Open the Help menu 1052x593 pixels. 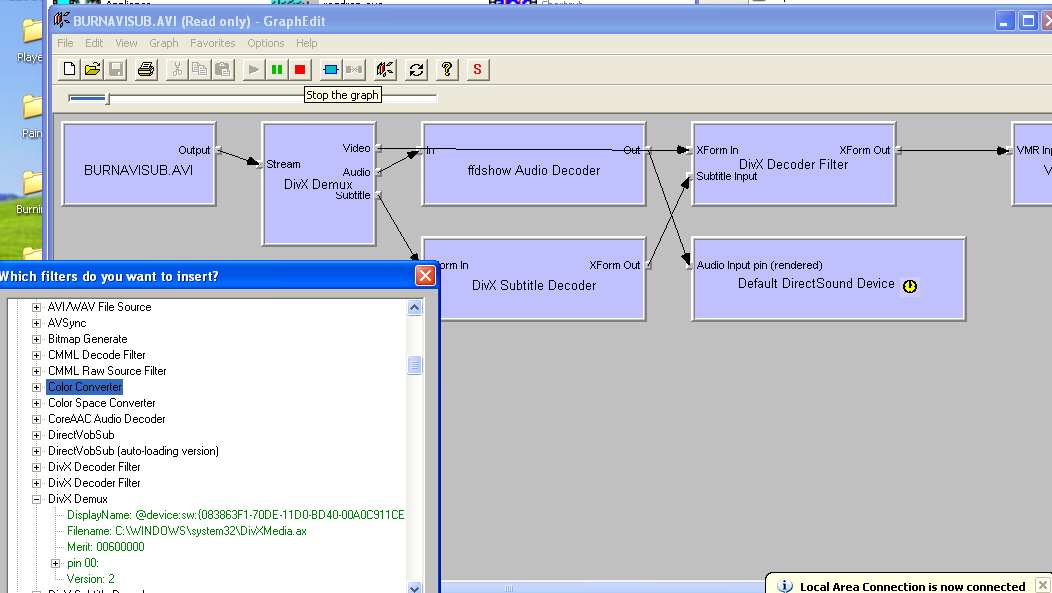pyautogui.click(x=307, y=43)
